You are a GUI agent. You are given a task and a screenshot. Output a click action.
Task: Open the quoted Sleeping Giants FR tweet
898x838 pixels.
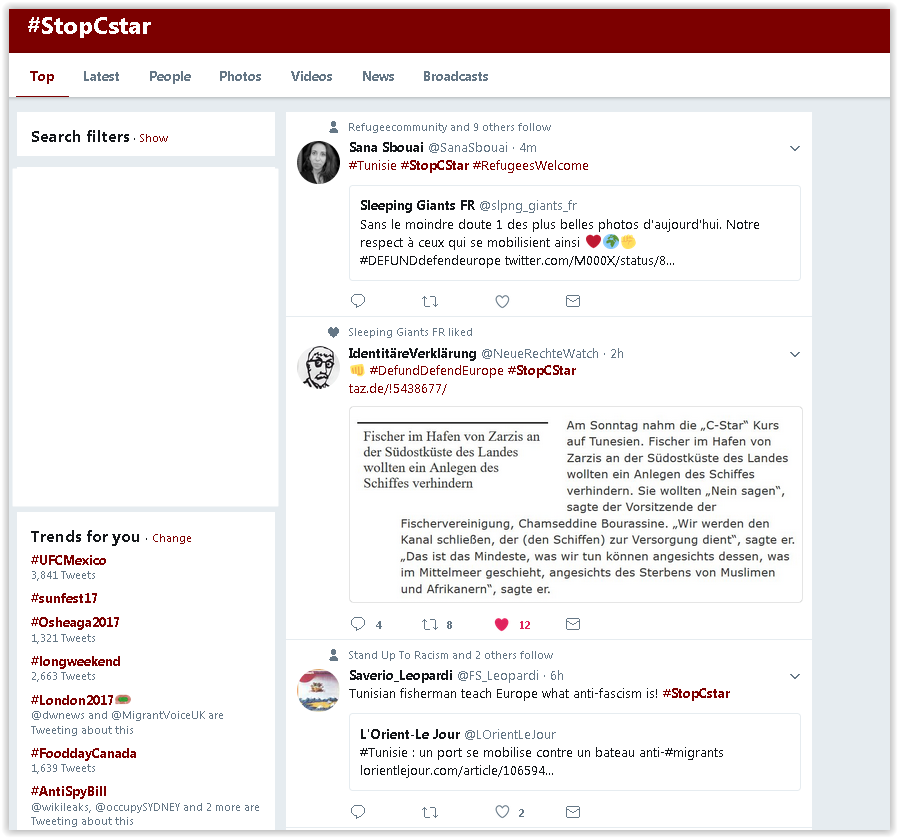(575, 233)
